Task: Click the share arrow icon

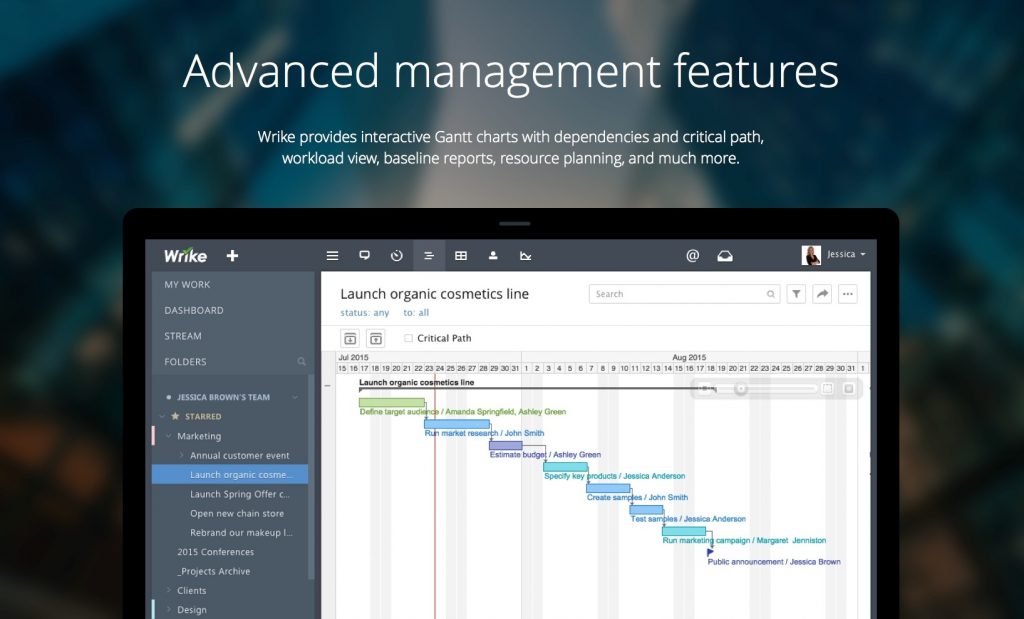Action: [822, 294]
